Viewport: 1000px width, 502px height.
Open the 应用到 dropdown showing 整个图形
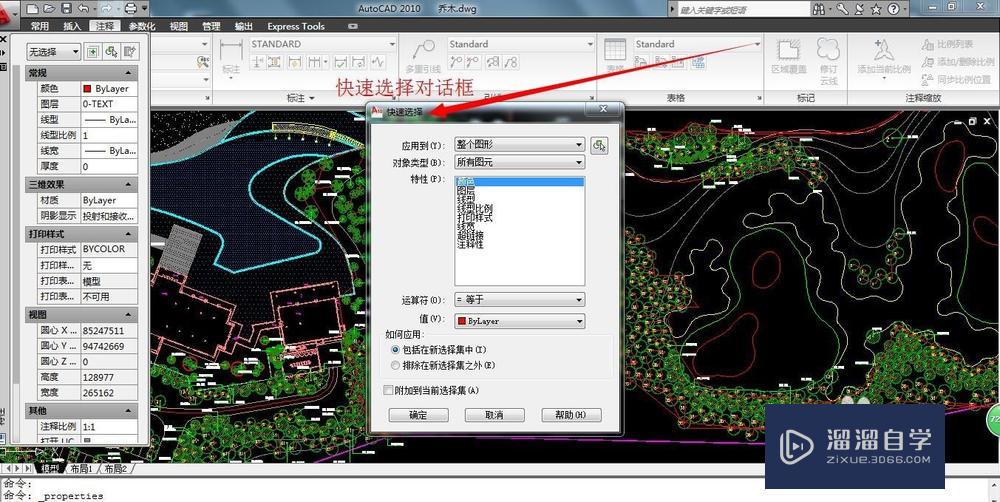tap(519, 145)
